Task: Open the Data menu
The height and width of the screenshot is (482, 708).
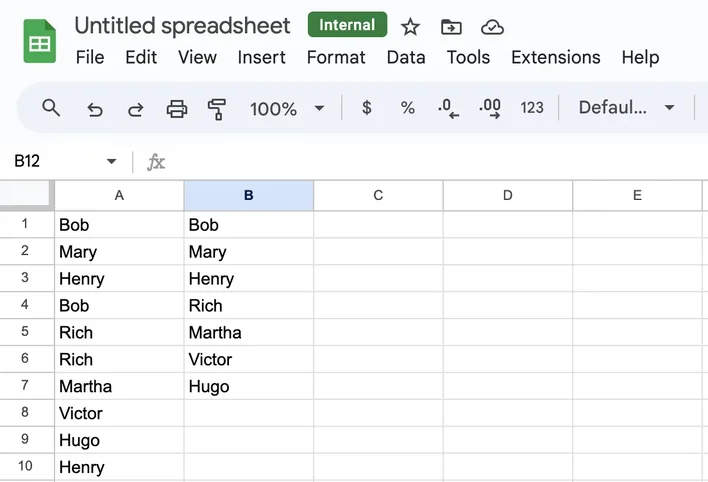Action: (x=405, y=57)
